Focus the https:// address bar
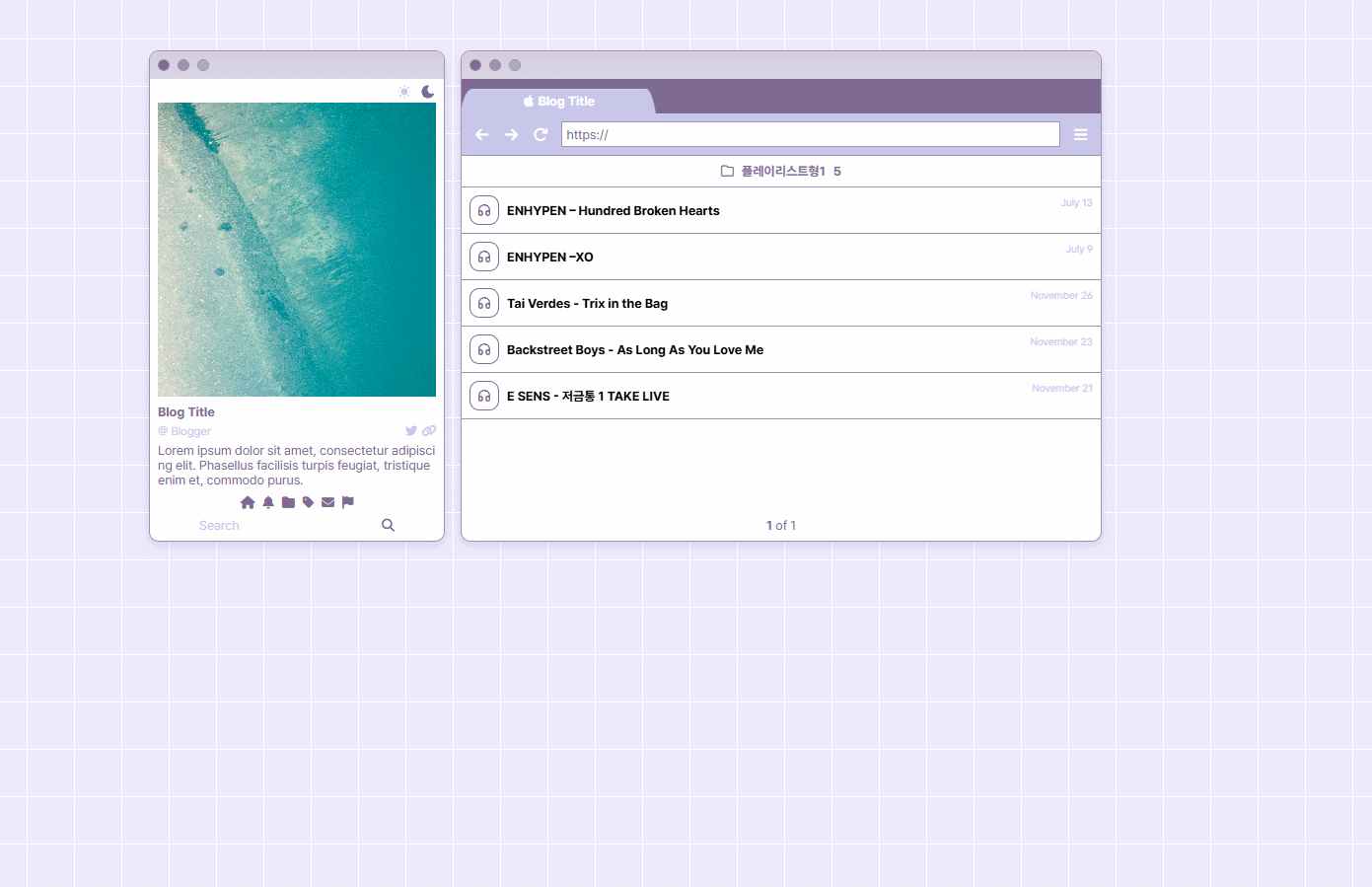This screenshot has width=1372, height=887. coord(811,134)
